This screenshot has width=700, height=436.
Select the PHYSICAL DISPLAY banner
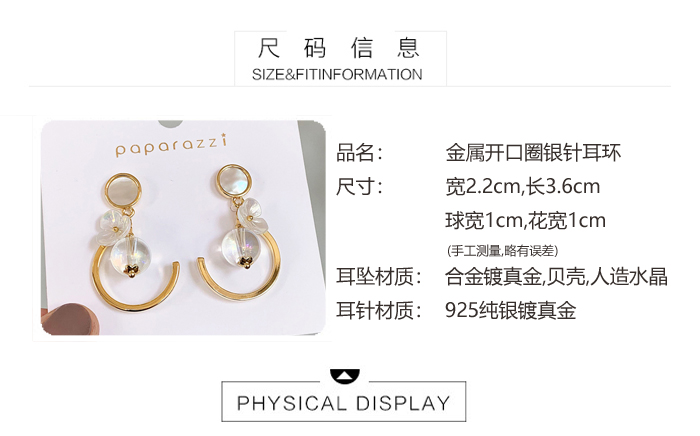[344, 402]
